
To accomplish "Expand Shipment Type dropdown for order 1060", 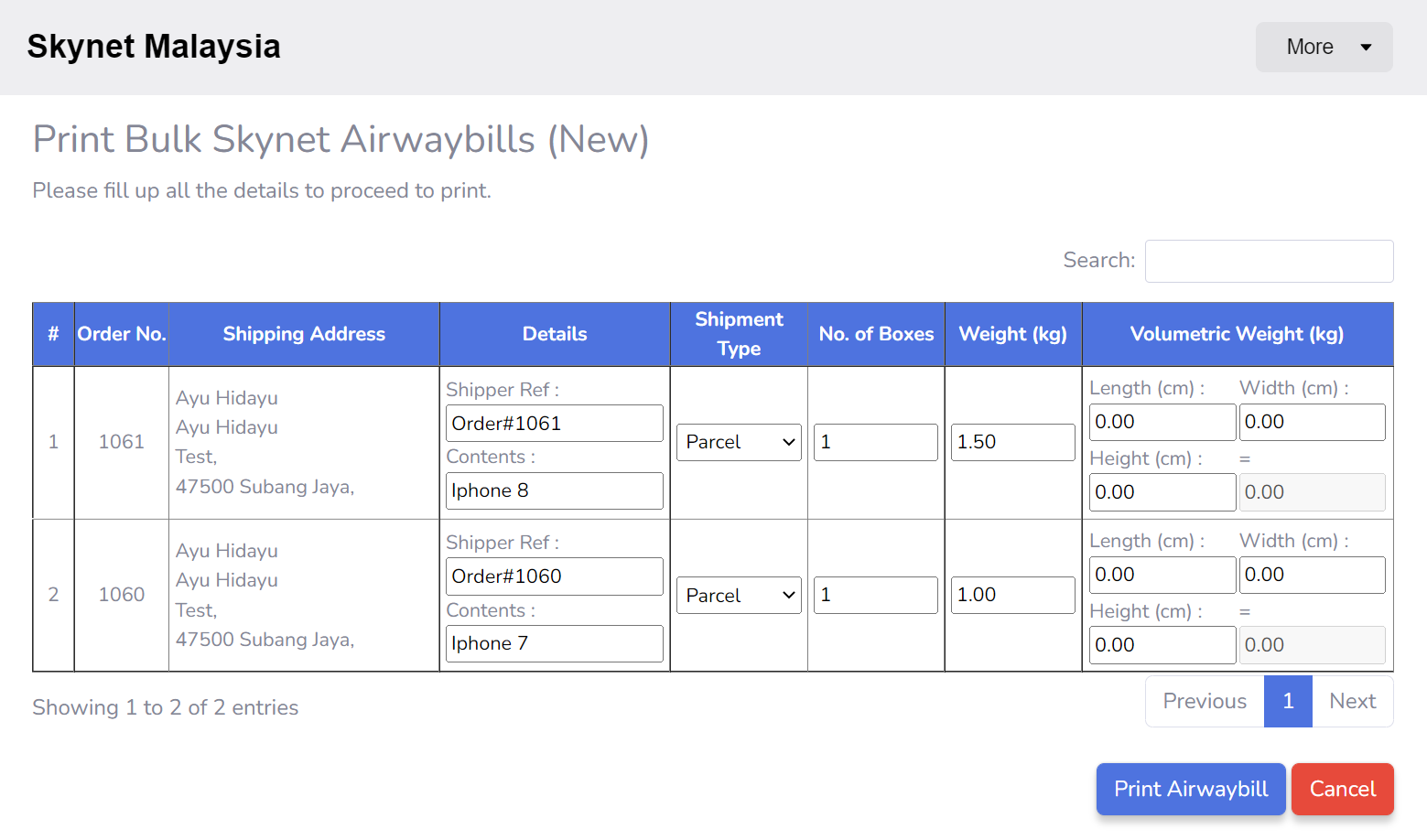I will 739,596.
